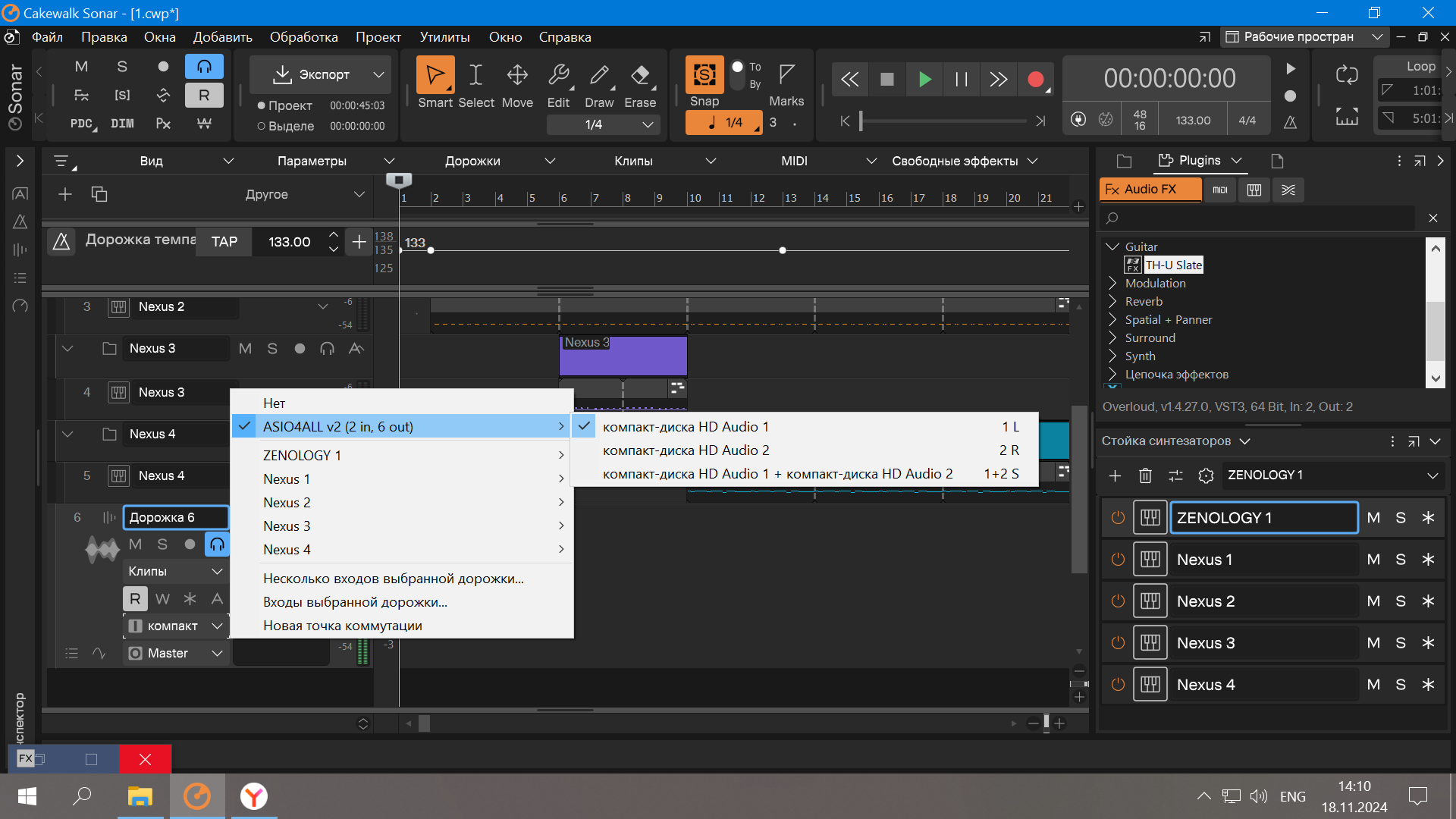Toggle global input echo headphone button
This screenshot has width=1456, height=819.
point(204,67)
